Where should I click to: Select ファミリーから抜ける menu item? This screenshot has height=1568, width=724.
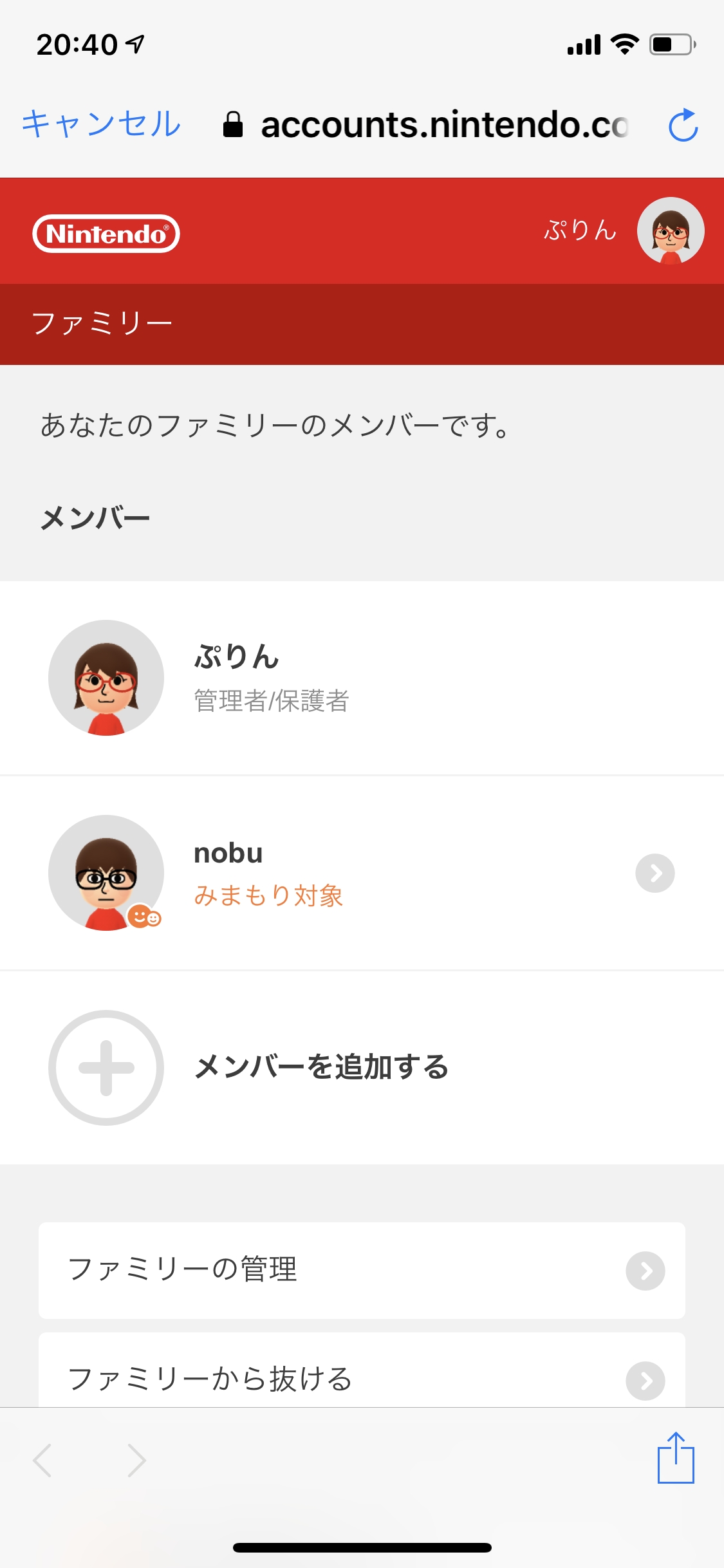tap(210, 1379)
